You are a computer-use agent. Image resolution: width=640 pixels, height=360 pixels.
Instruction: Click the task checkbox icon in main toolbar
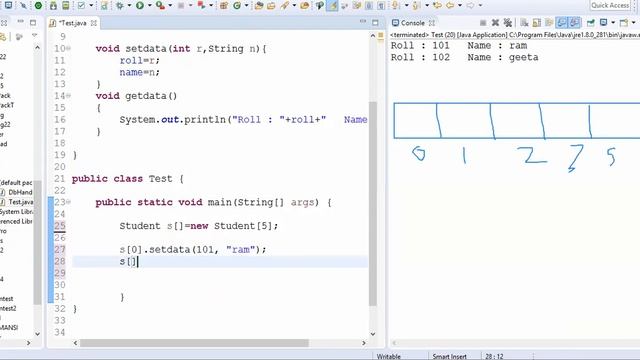[x=81, y=5]
